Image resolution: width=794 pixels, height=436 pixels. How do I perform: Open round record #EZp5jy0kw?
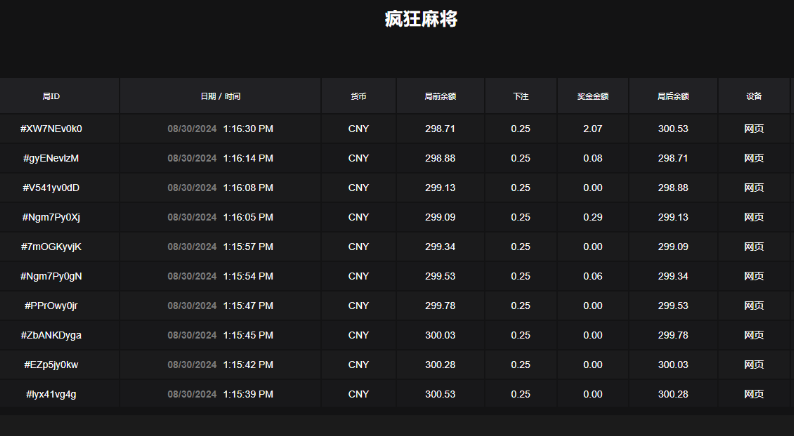[51, 365]
